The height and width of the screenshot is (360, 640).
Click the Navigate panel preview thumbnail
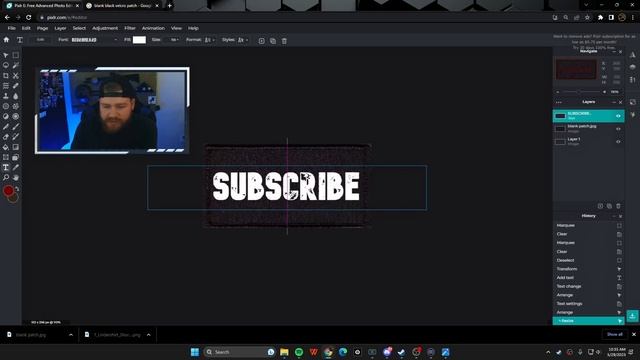click(x=576, y=69)
